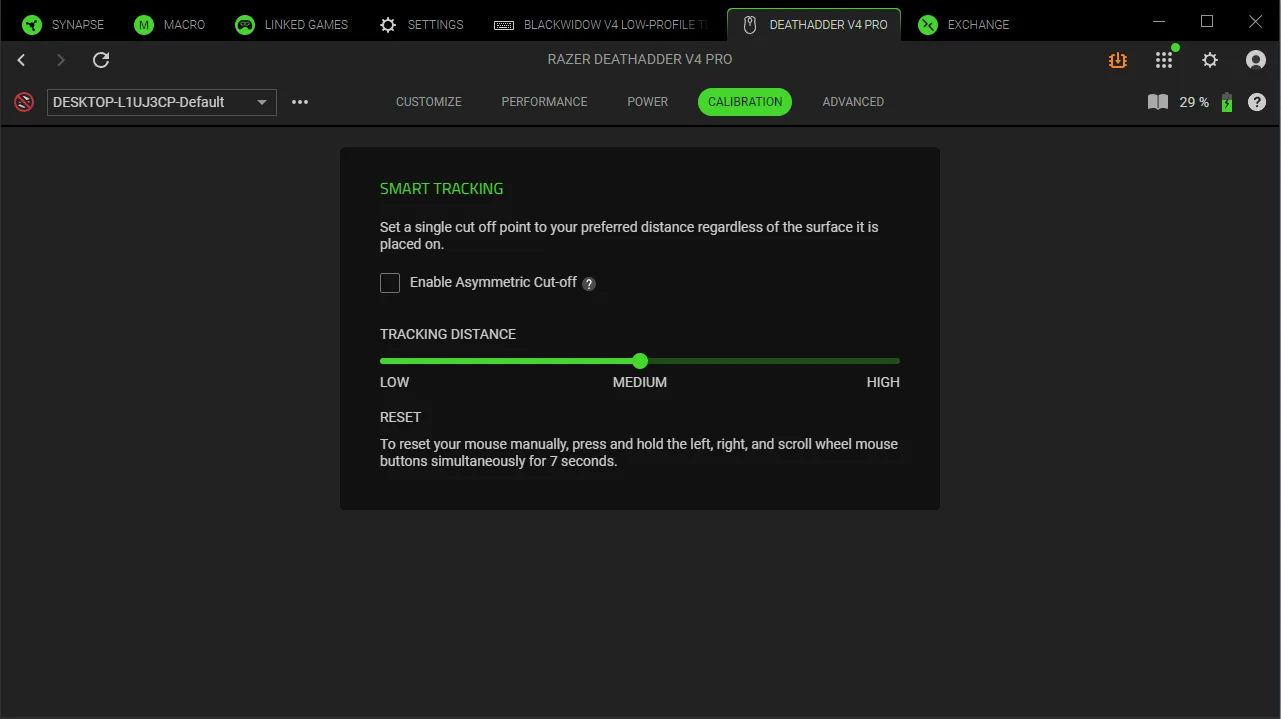Click the 29 % battery level text
This screenshot has height=719, width=1281.
[1194, 102]
